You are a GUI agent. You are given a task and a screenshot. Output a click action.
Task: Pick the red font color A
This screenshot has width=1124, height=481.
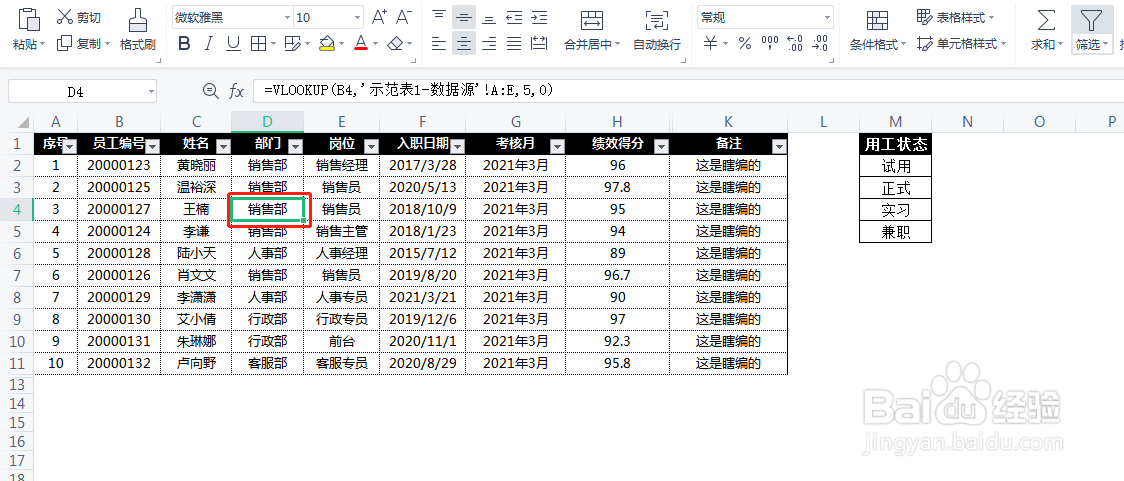click(x=361, y=44)
